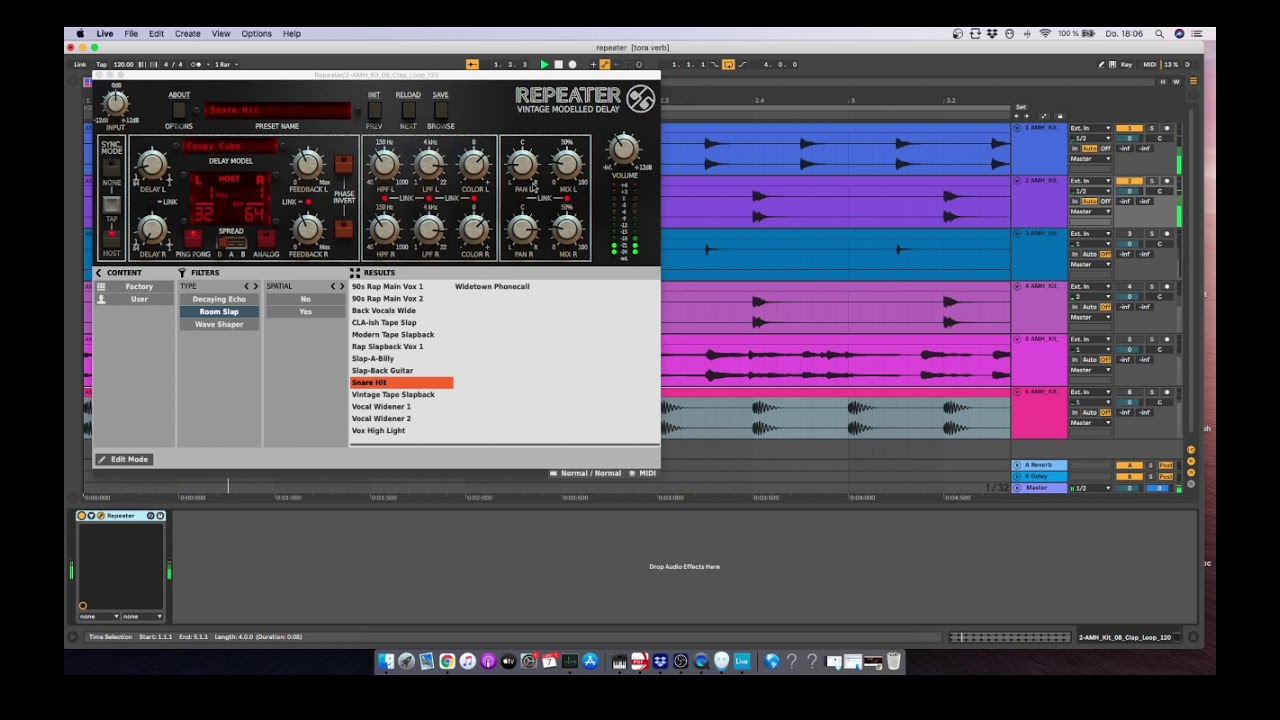
Task: Select the Snare Hit preset in results
Action: click(x=401, y=382)
